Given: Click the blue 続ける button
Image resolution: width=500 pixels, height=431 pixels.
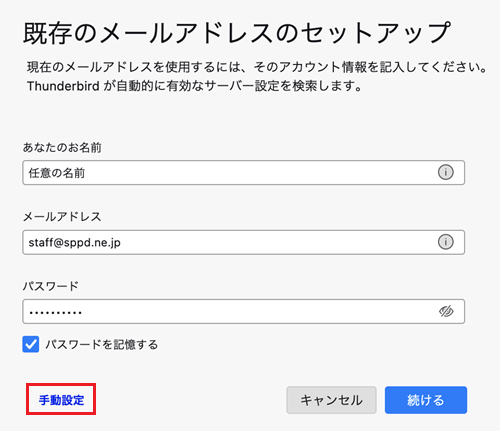Looking at the screenshot, I should [426, 400].
